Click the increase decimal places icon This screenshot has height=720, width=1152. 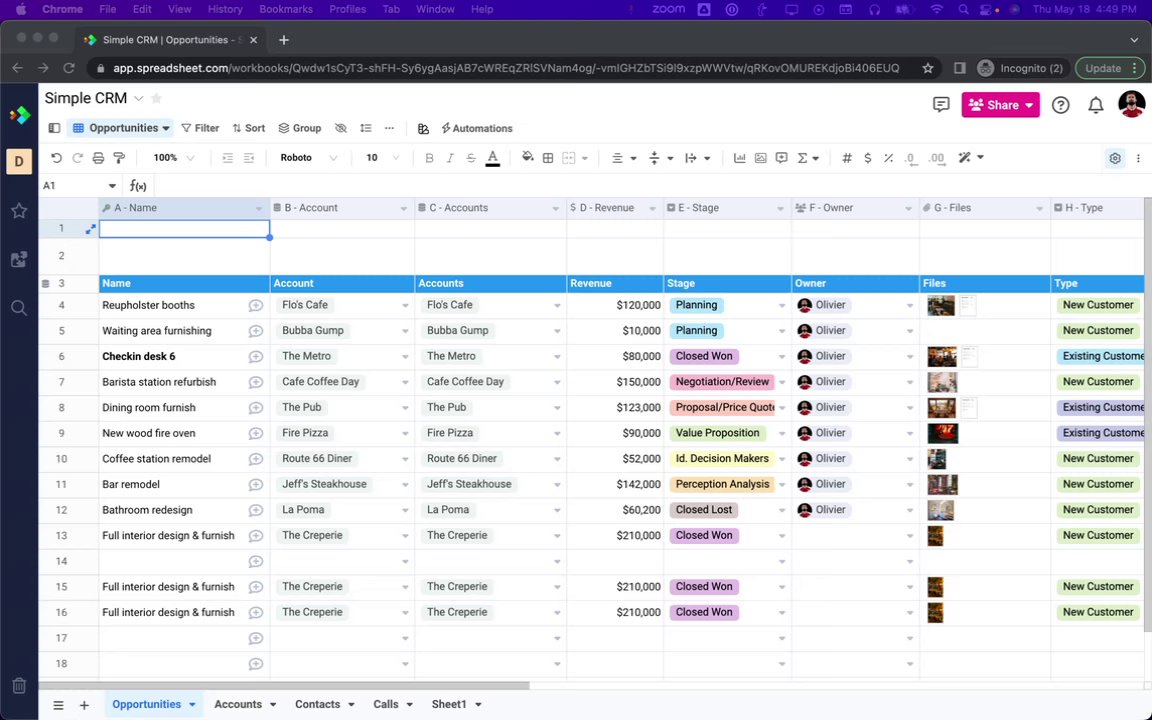937,158
